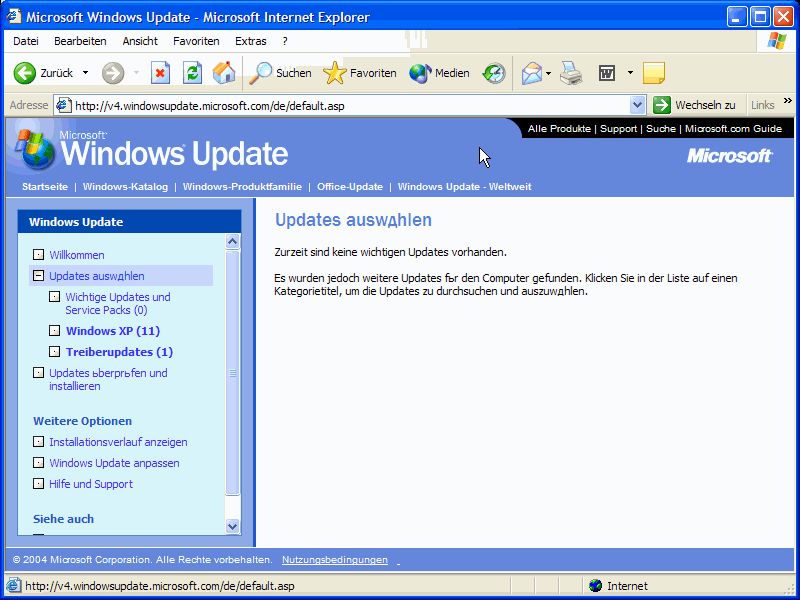
Task: Click the sidebar scrollbar thumb
Action: [233, 372]
